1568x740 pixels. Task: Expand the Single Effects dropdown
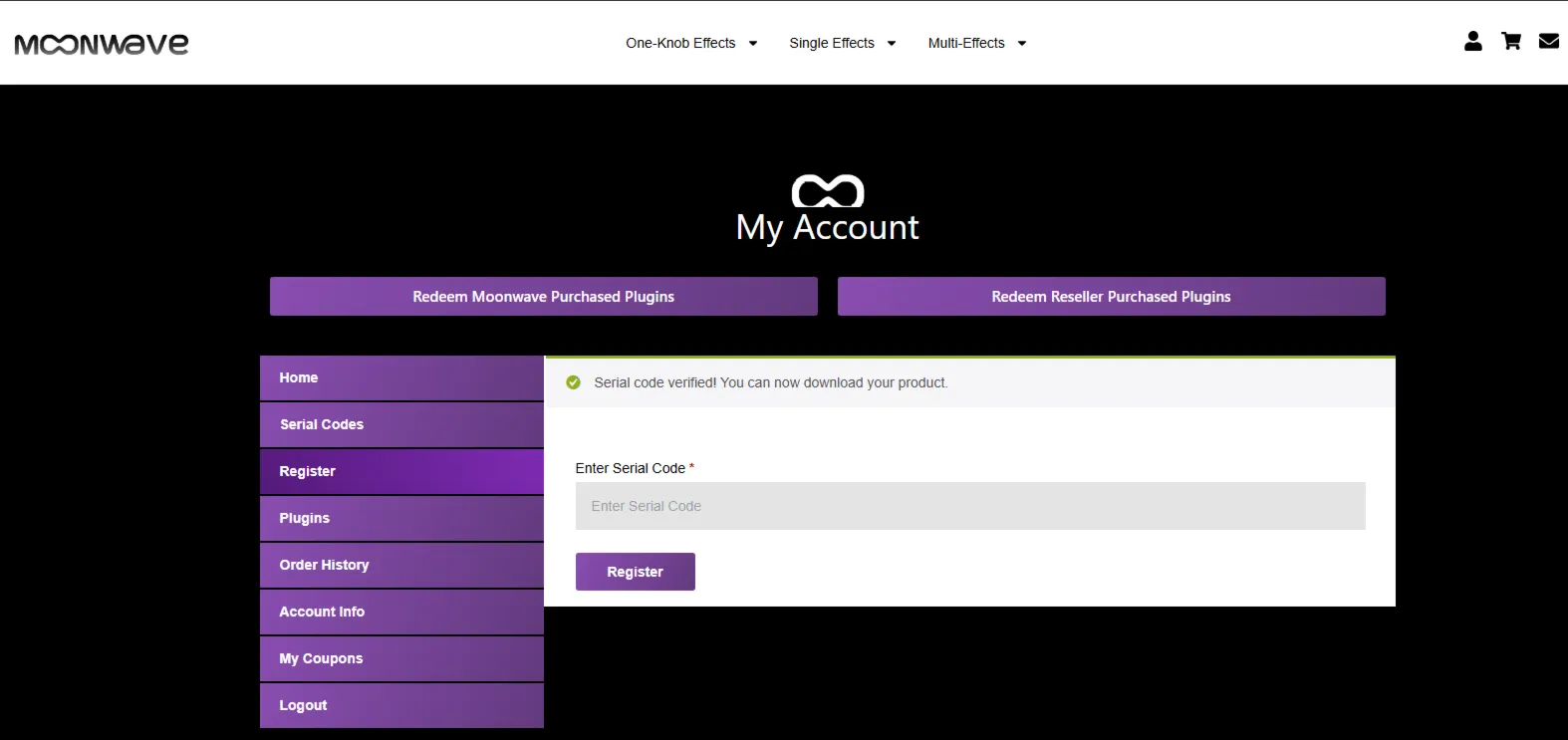[x=843, y=43]
